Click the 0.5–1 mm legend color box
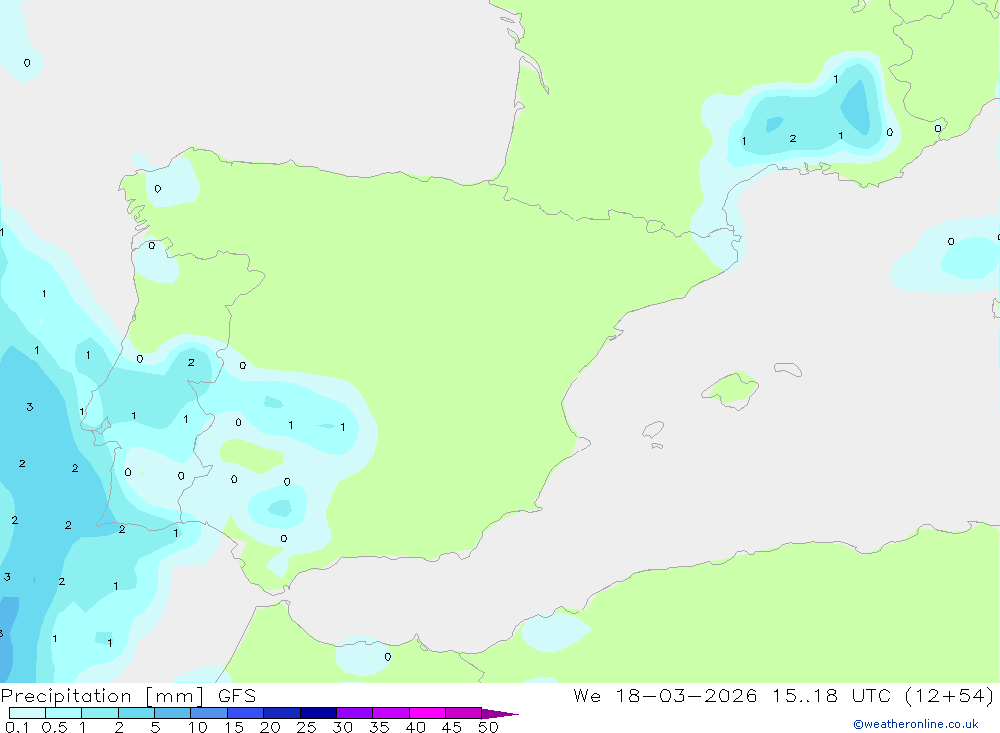1000x733 pixels. click(x=64, y=713)
